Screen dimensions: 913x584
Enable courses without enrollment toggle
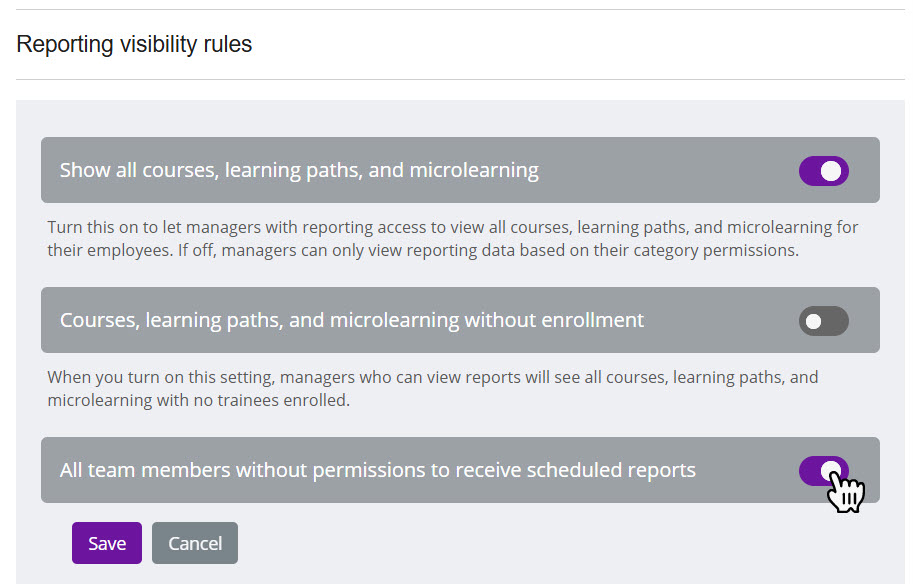click(823, 320)
